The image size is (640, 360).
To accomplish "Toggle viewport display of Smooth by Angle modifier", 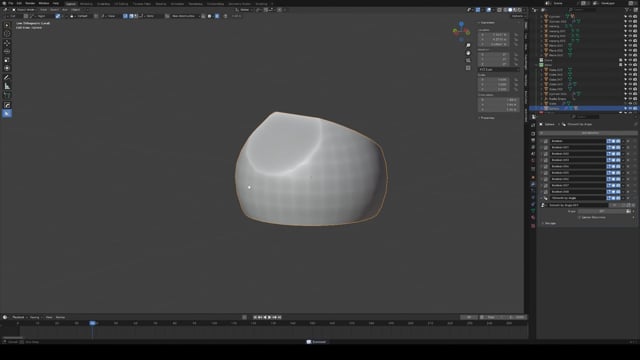I will click(x=613, y=198).
